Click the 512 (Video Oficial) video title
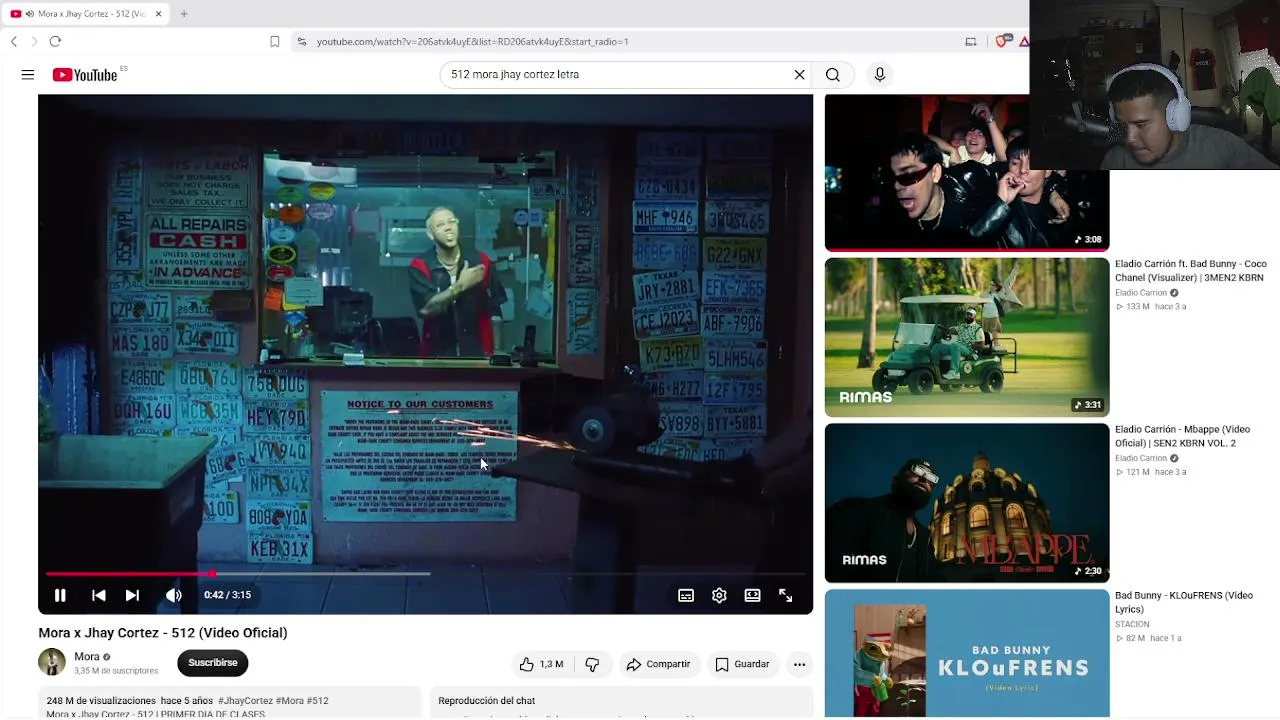 point(163,633)
